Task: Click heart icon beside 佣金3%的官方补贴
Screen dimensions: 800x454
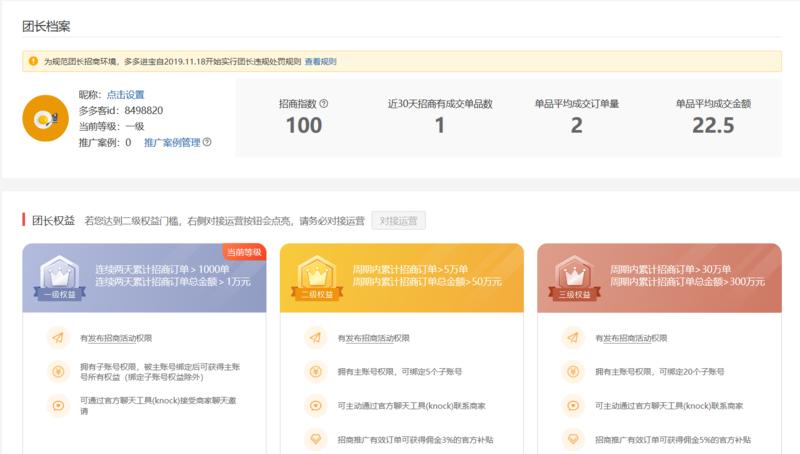Action: pyautogui.click(x=315, y=439)
